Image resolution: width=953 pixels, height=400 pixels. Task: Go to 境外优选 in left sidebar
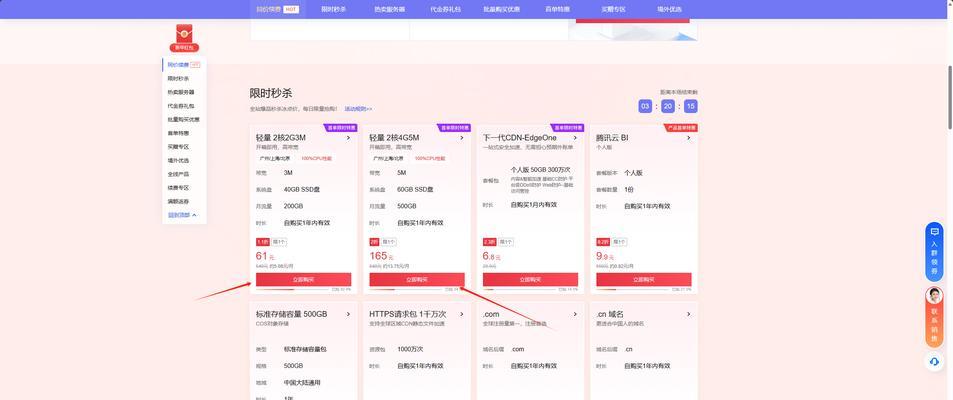click(x=178, y=160)
